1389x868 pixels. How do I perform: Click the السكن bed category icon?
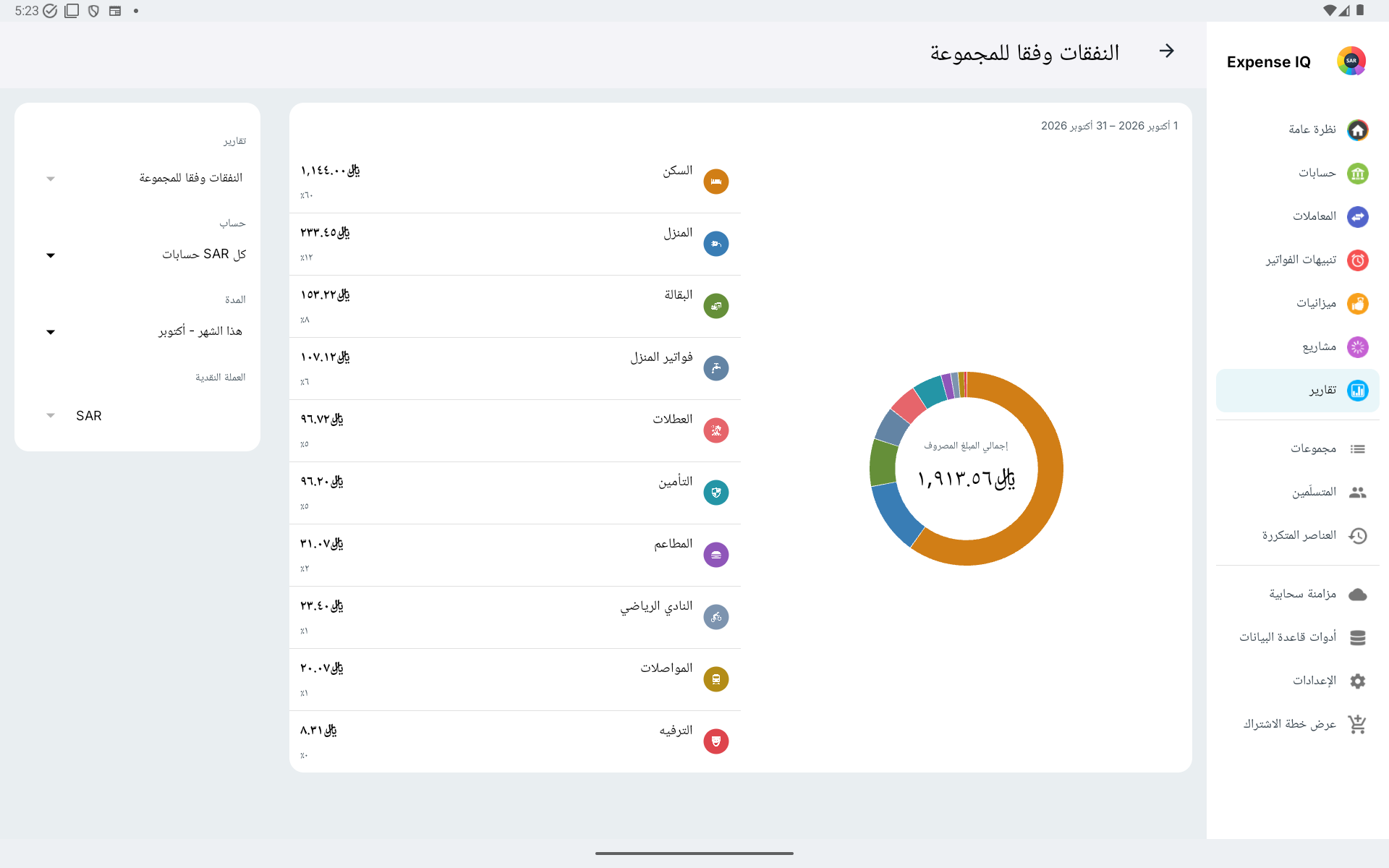point(715,182)
